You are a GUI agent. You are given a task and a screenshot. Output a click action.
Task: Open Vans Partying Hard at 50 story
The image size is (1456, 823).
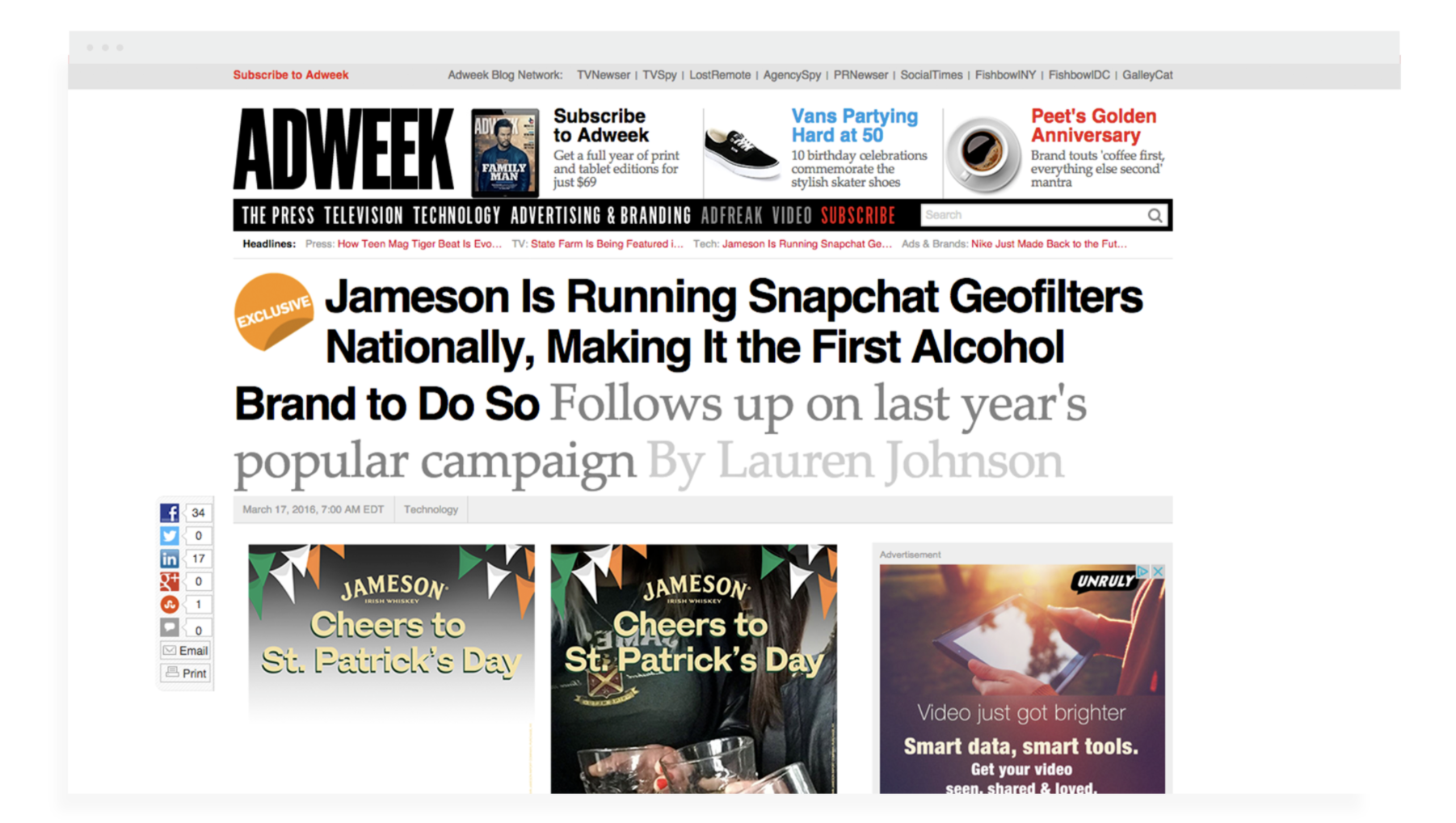[x=854, y=125]
